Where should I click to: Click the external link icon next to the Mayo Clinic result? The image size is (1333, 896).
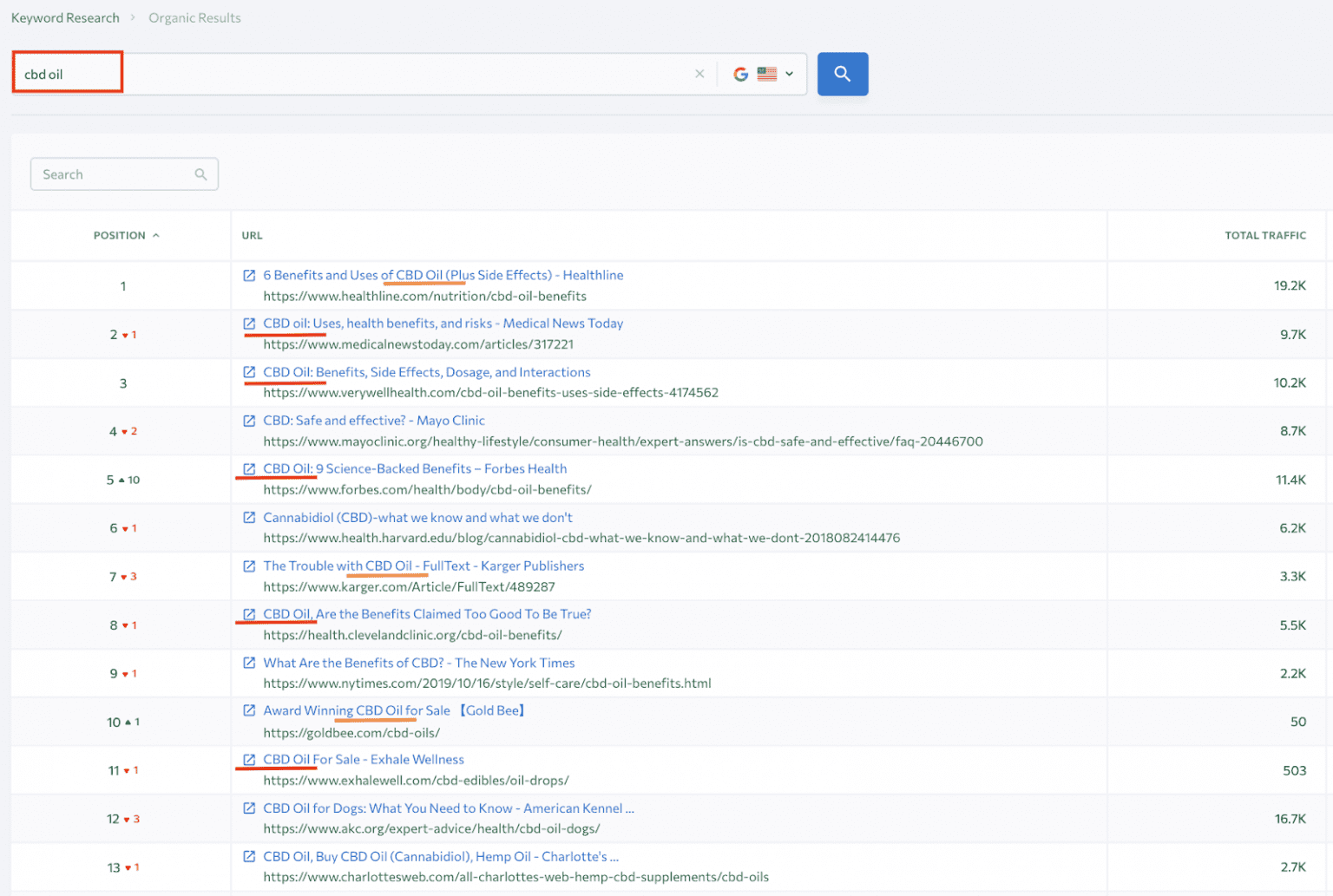click(249, 420)
